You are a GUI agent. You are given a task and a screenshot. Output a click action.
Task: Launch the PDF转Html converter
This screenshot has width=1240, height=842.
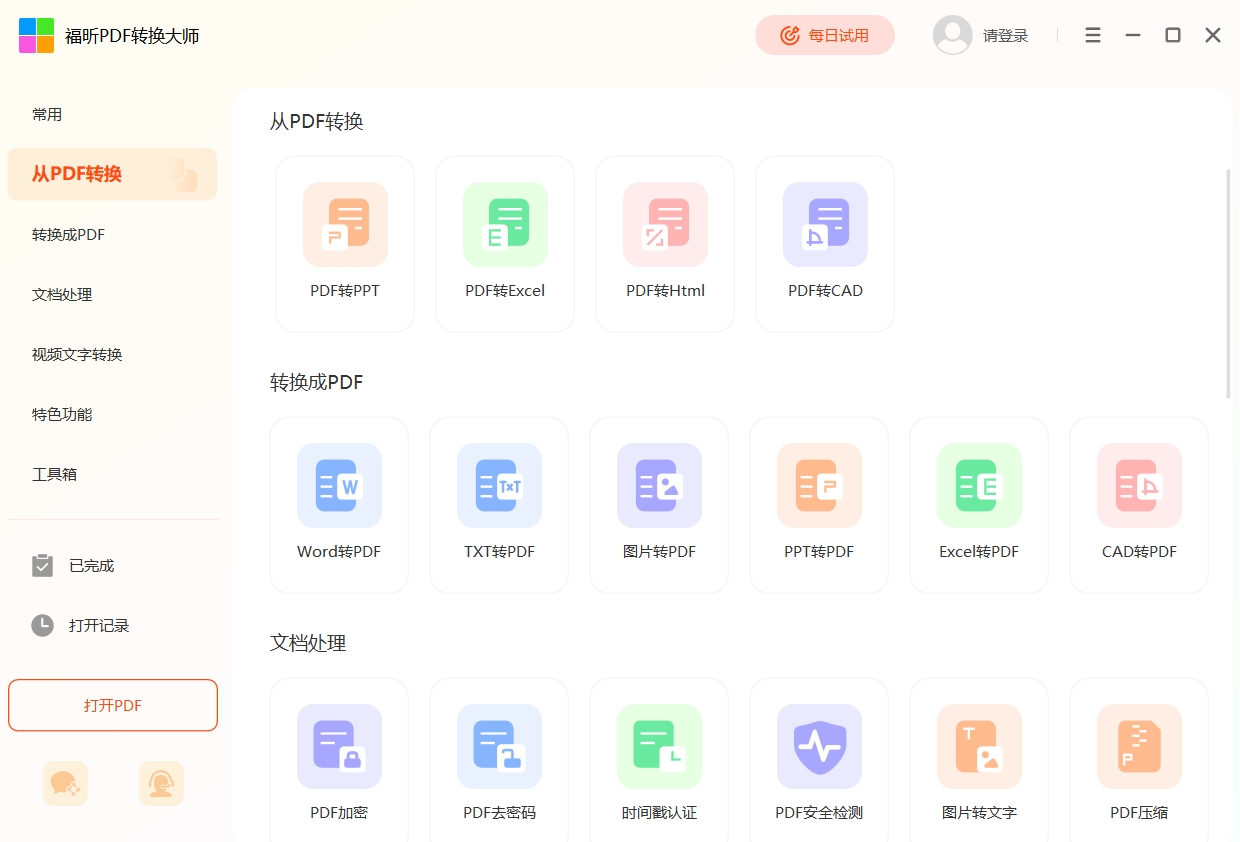[665, 225]
